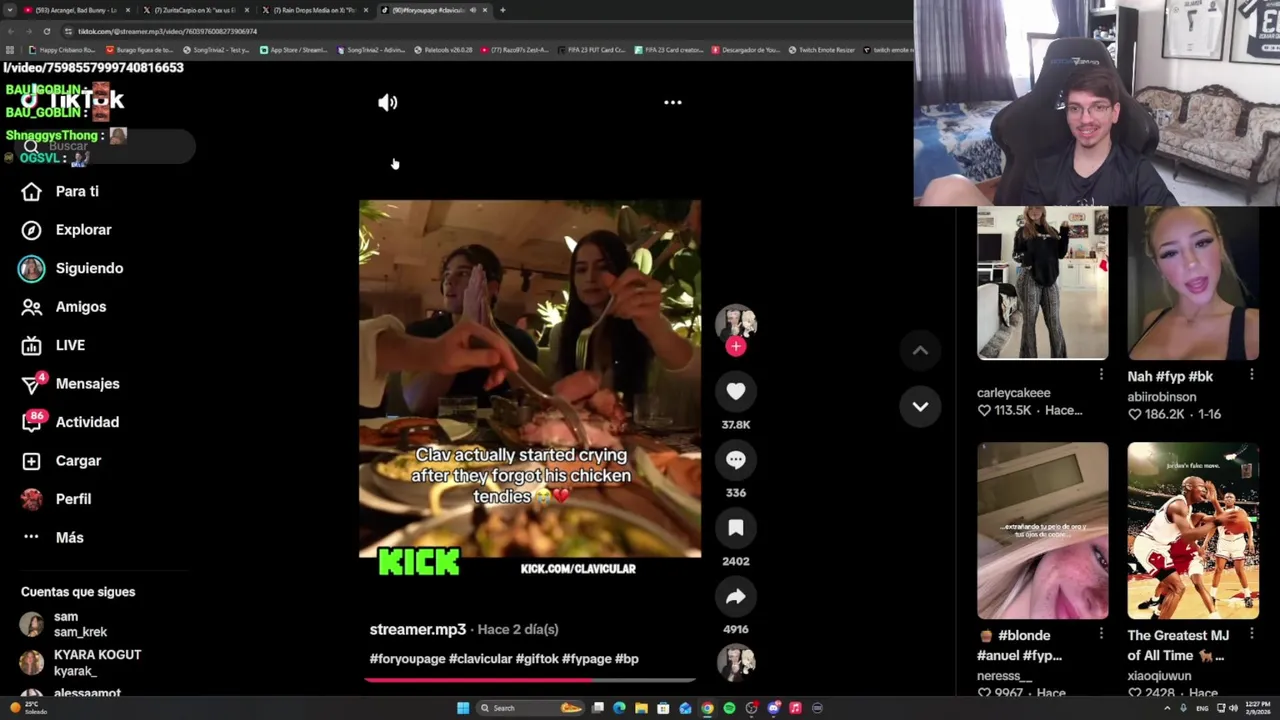Open abiirobinson creator name
Screen dimensions: 1280x720
(1161, 396)
